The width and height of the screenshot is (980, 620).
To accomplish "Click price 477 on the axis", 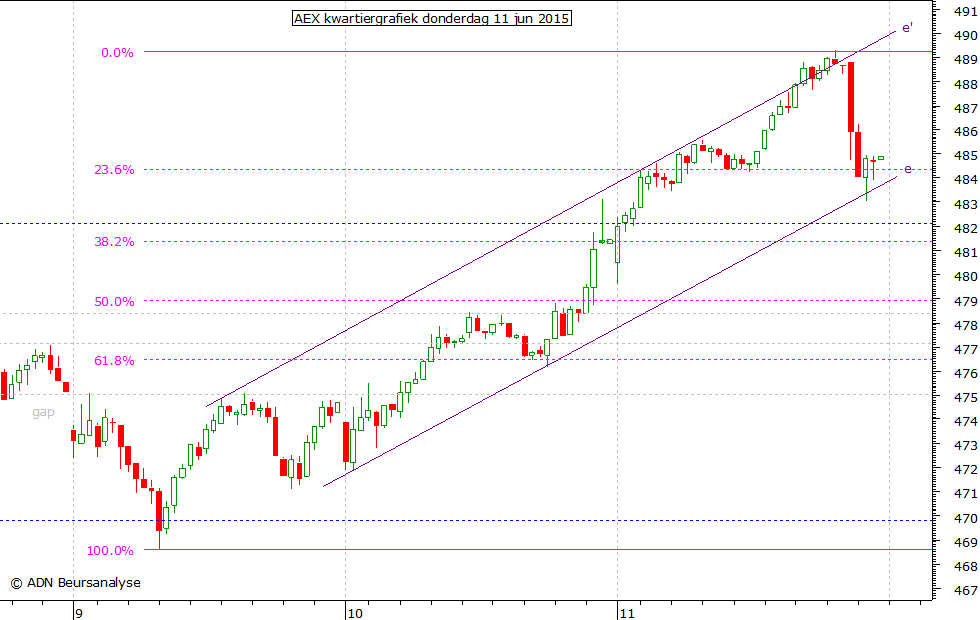I will click(x=966, y=349).
